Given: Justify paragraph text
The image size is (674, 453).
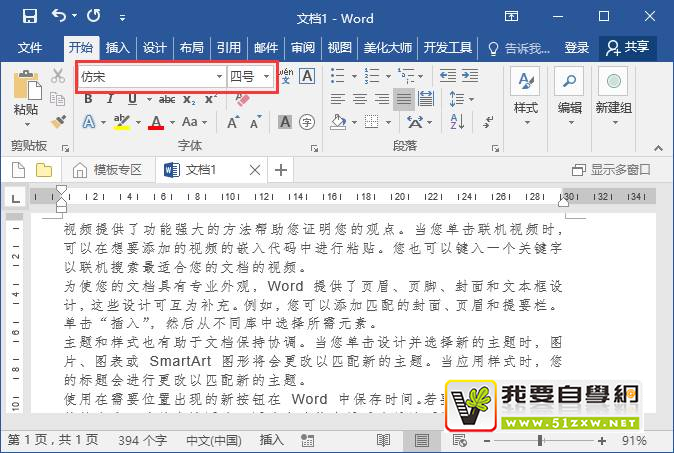Looking at the screenshot, I should pos(404,99).
